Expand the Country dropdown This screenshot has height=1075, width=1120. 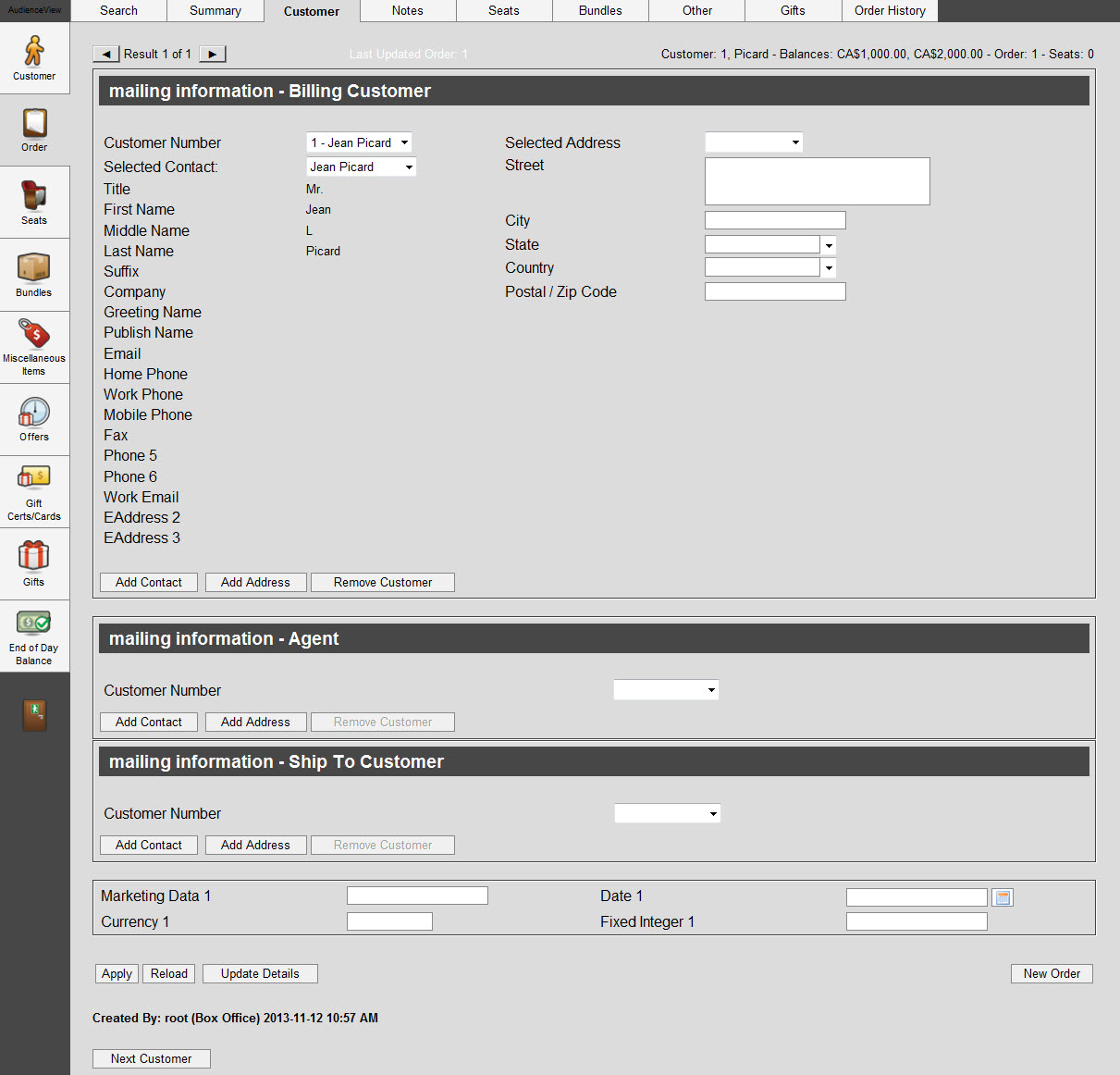click(829, 268)
